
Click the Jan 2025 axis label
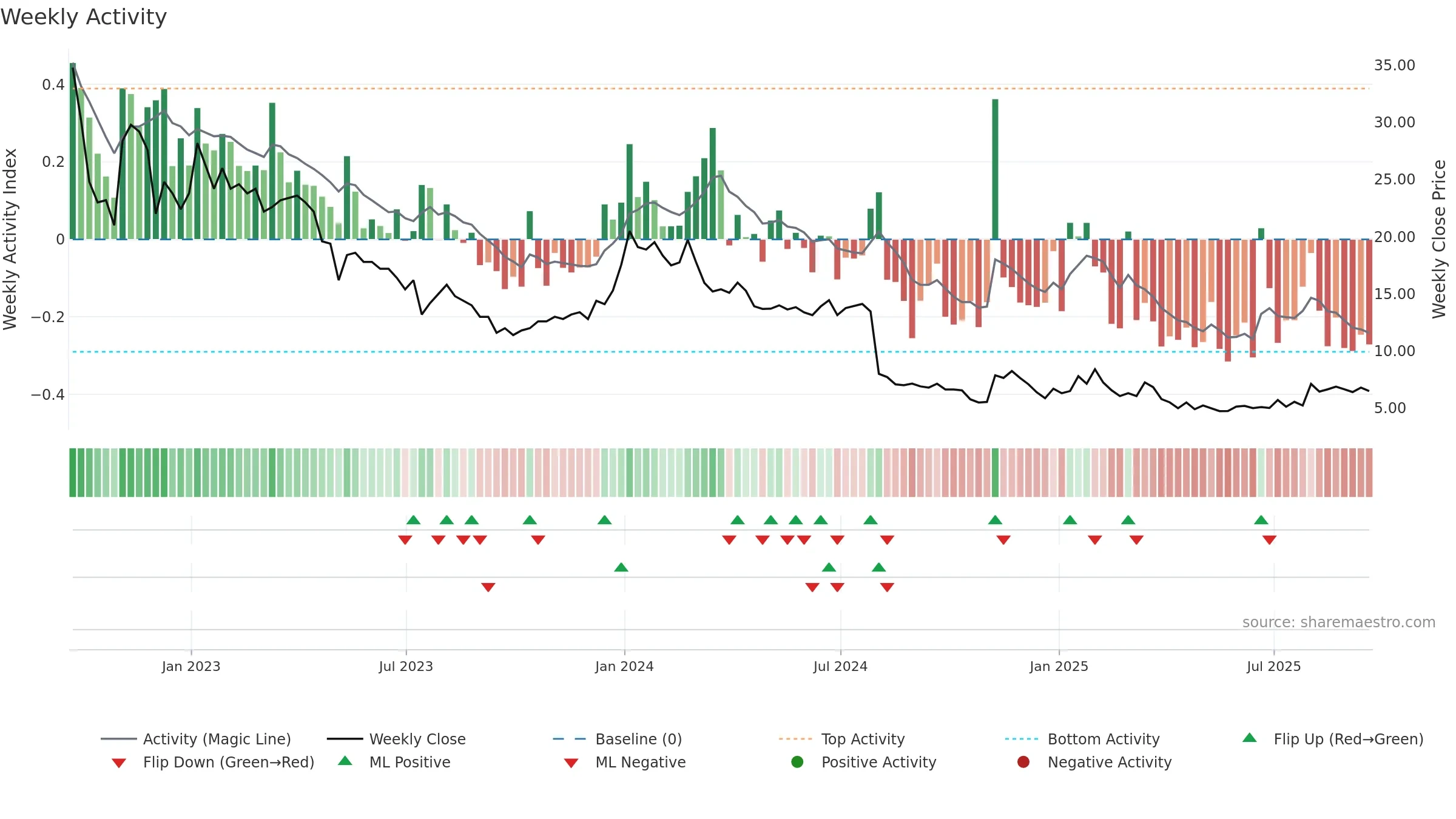coord(1059,666)
